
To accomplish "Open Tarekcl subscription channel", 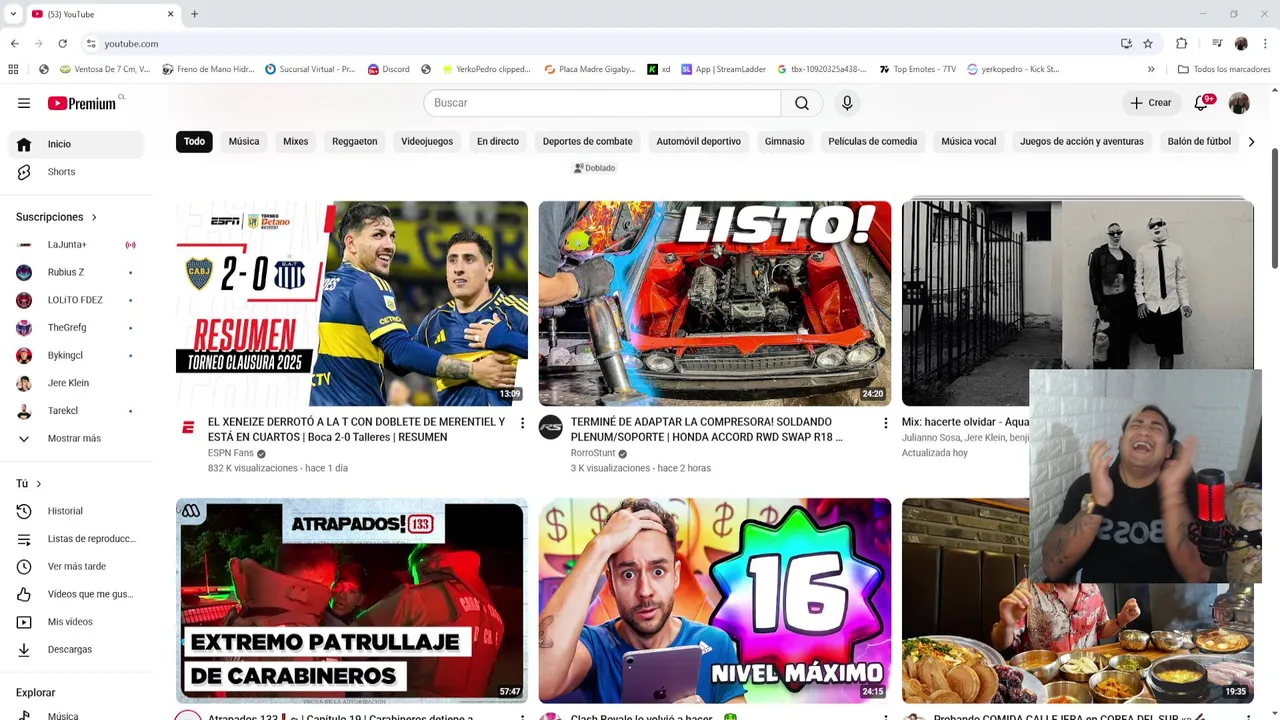I will [x=76, y=411].
